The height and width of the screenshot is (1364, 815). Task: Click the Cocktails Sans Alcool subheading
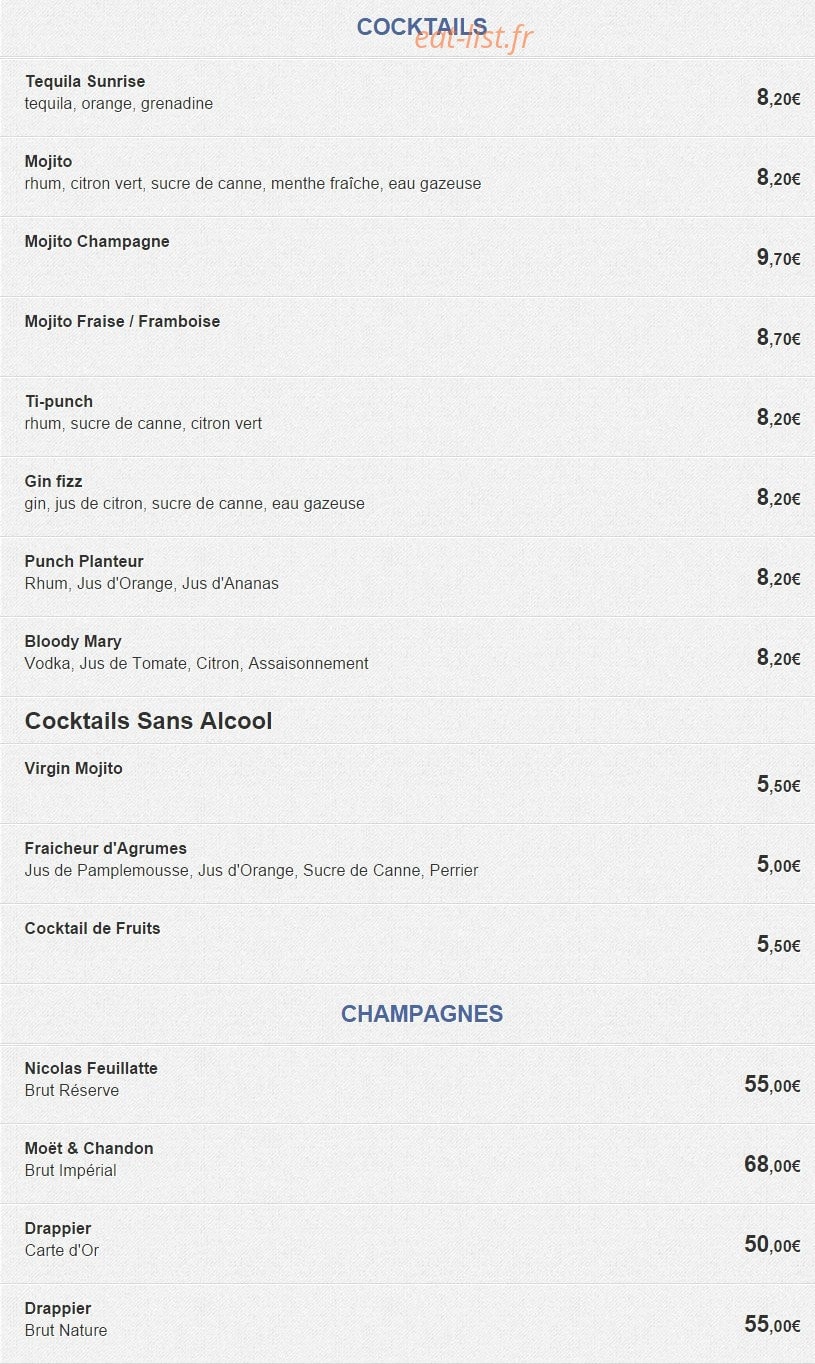click(148, 721)
